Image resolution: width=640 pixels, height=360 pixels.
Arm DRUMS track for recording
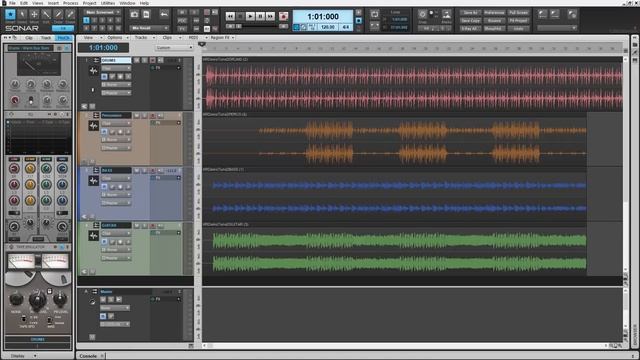coord(153,60)
